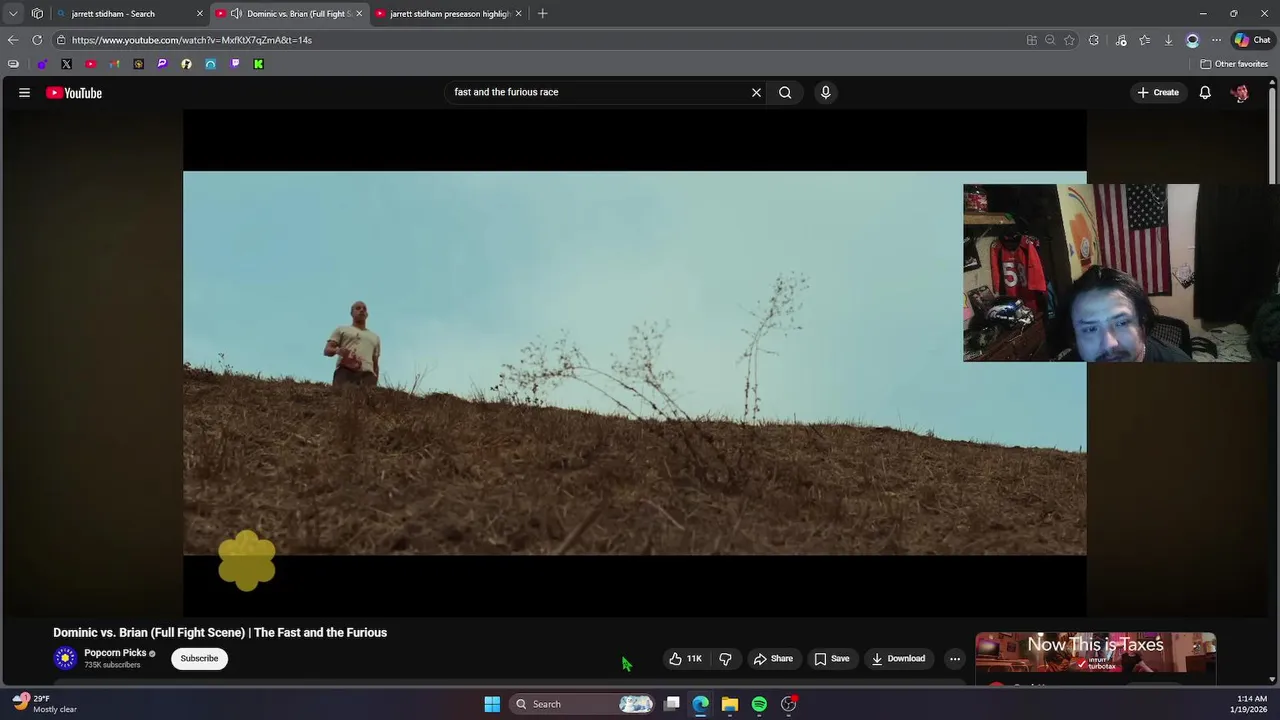Open YouTube bookmark in favorites bar
The image size is (1280, 720).
pyautogui.click(x=90, y=64)
